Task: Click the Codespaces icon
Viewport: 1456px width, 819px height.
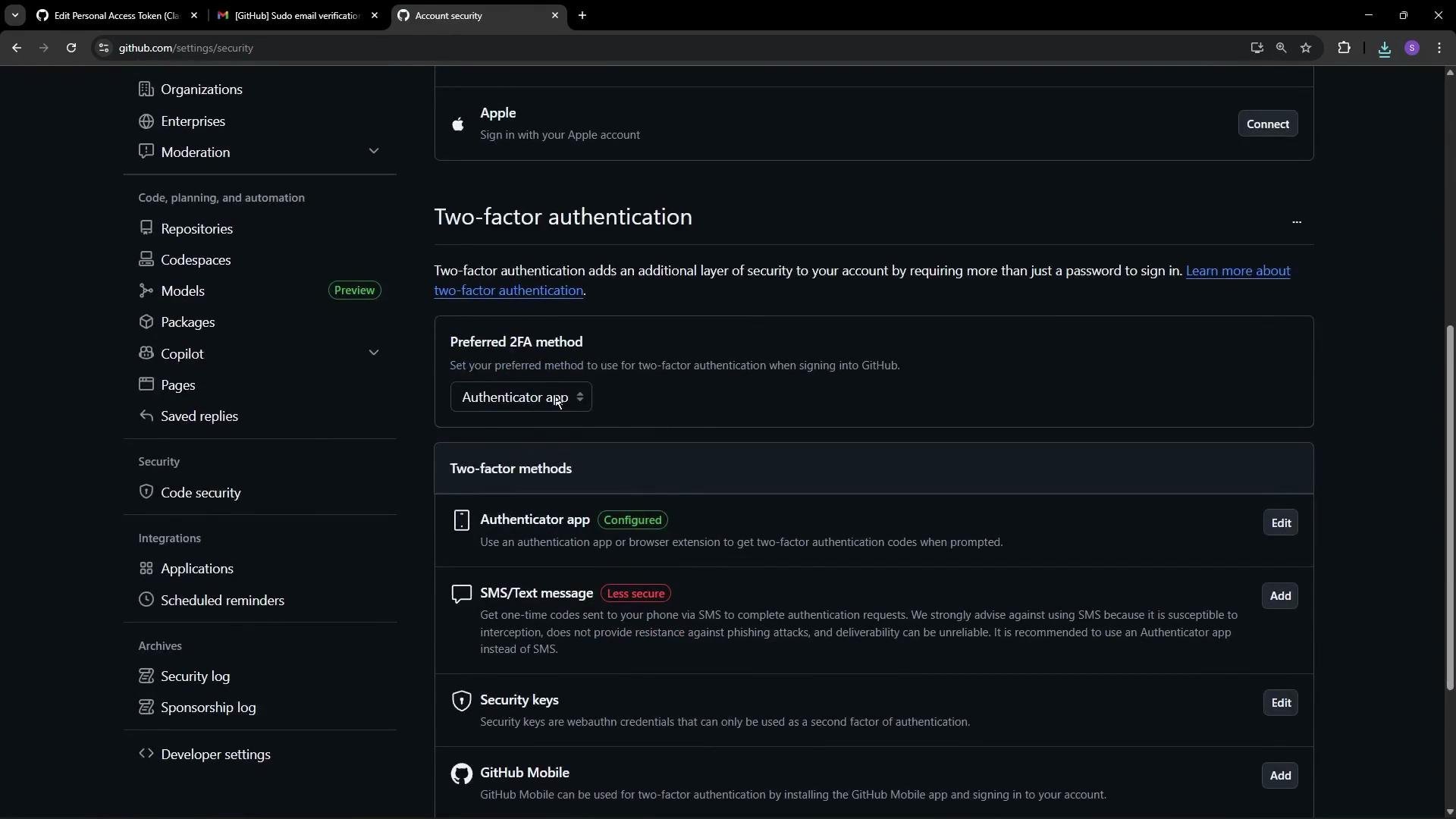Action: pyautogui.click(x=146, y=259)
